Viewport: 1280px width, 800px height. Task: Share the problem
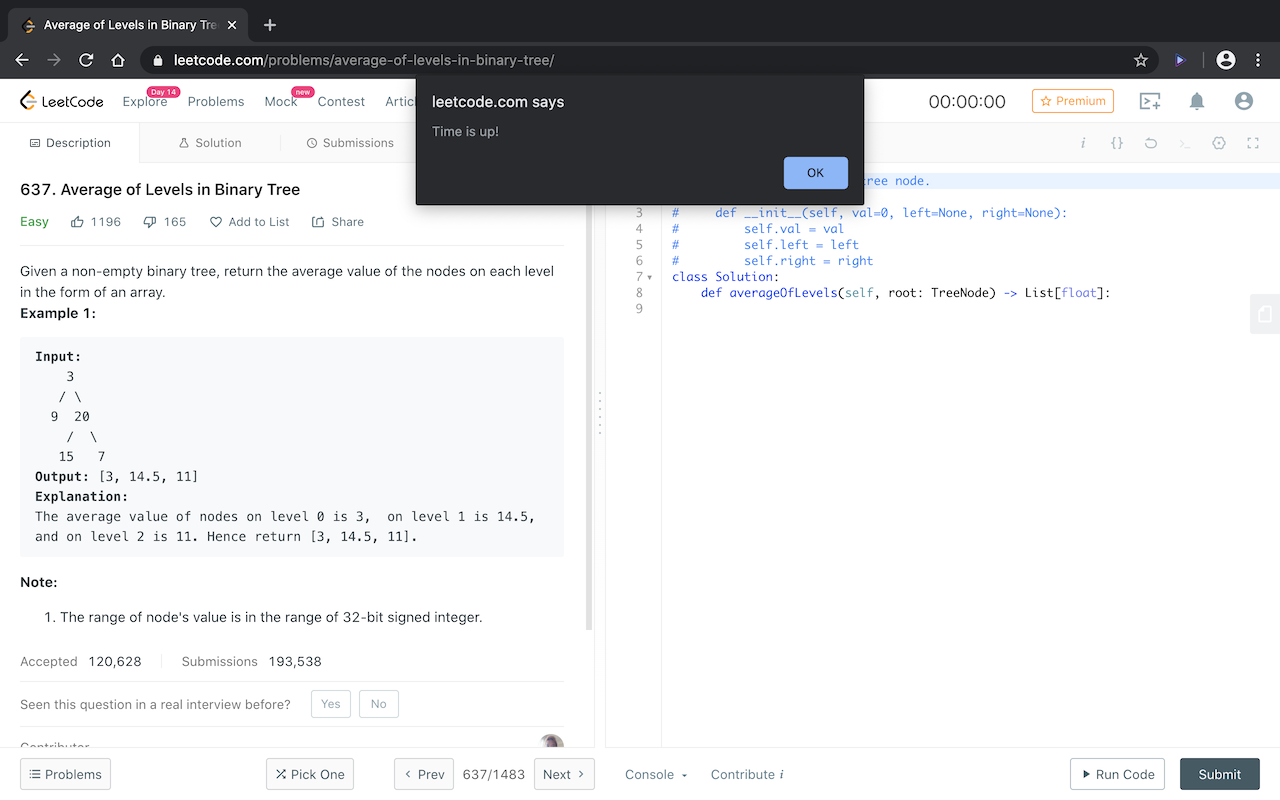(338, 222)
